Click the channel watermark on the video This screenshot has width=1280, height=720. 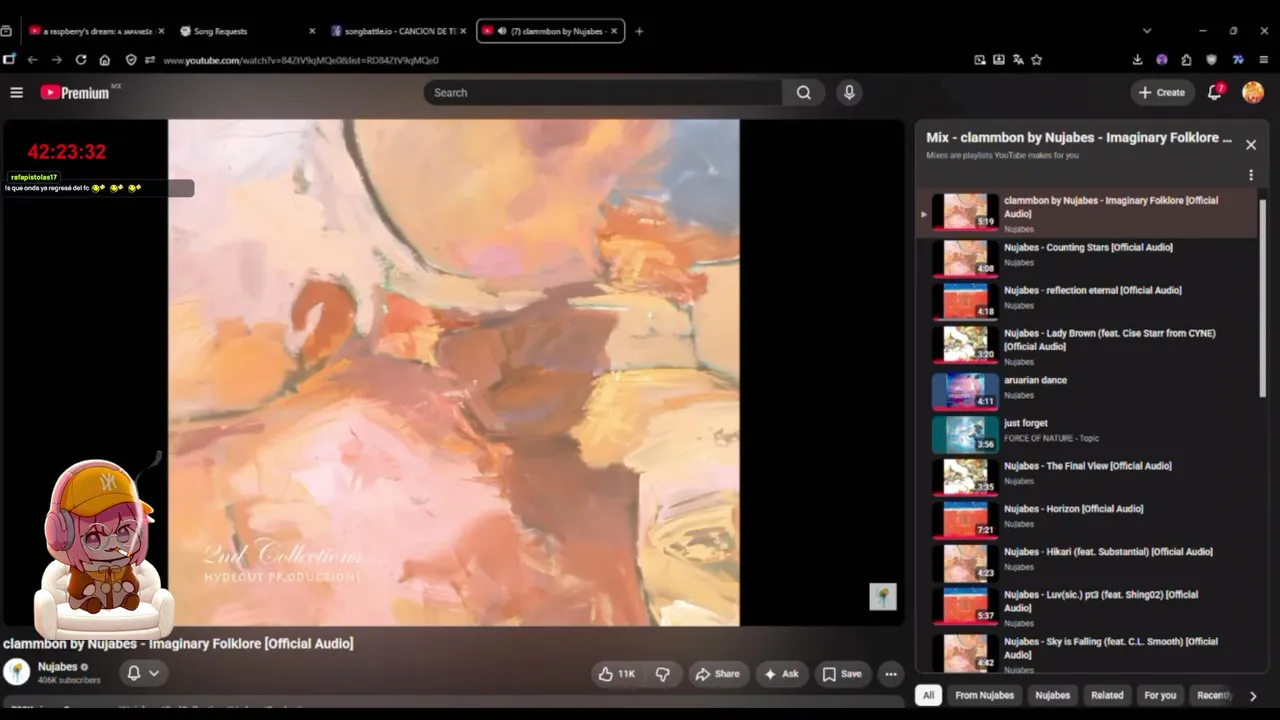pyautogui.click(x=882, y=597)
